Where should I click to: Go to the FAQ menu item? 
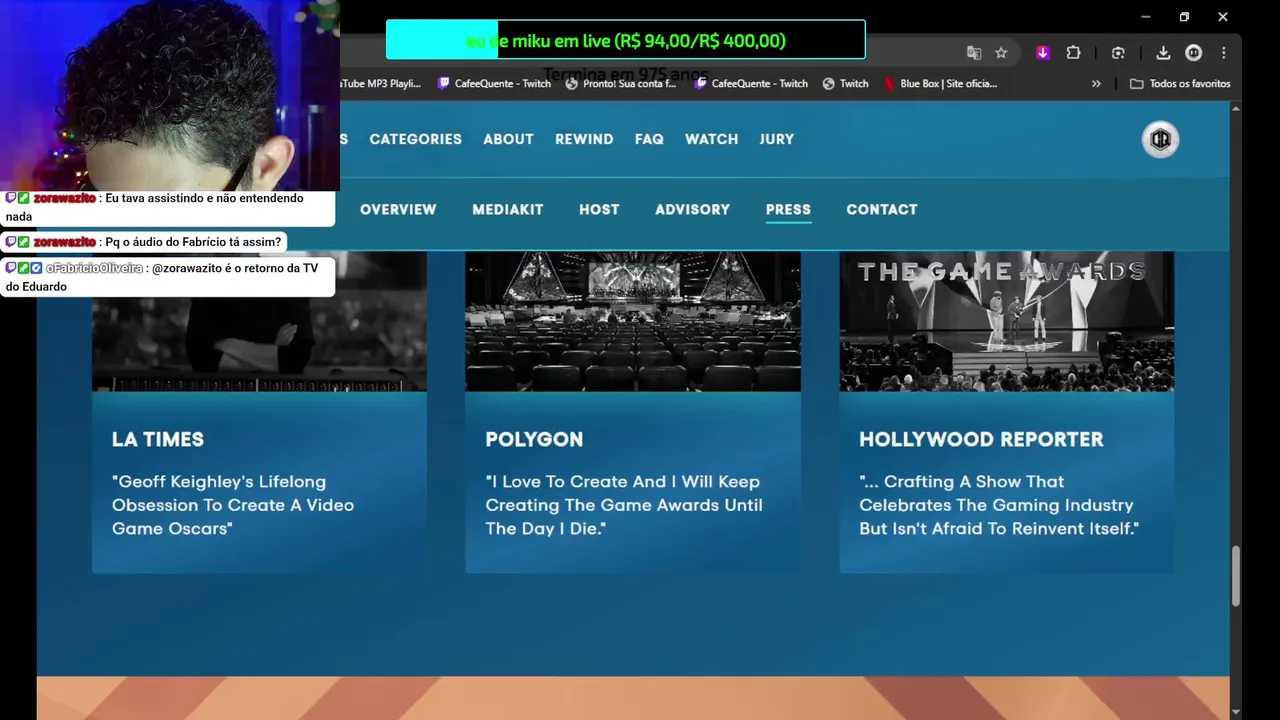point(649,139)
